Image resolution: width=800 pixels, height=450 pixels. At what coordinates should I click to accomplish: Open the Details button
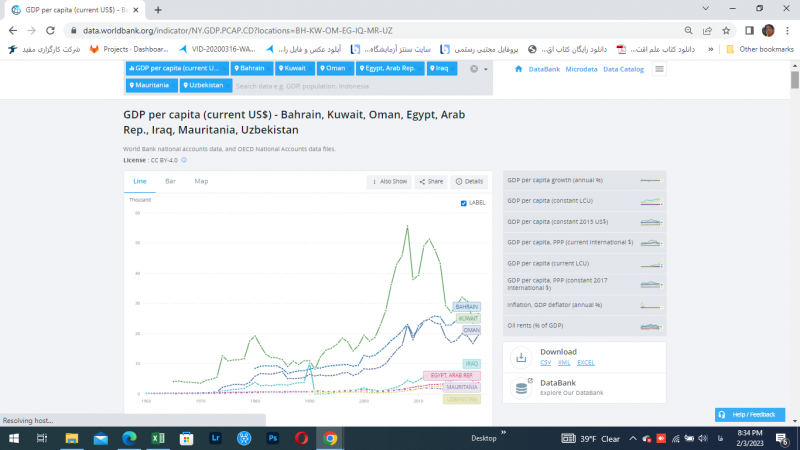(469, 181)
